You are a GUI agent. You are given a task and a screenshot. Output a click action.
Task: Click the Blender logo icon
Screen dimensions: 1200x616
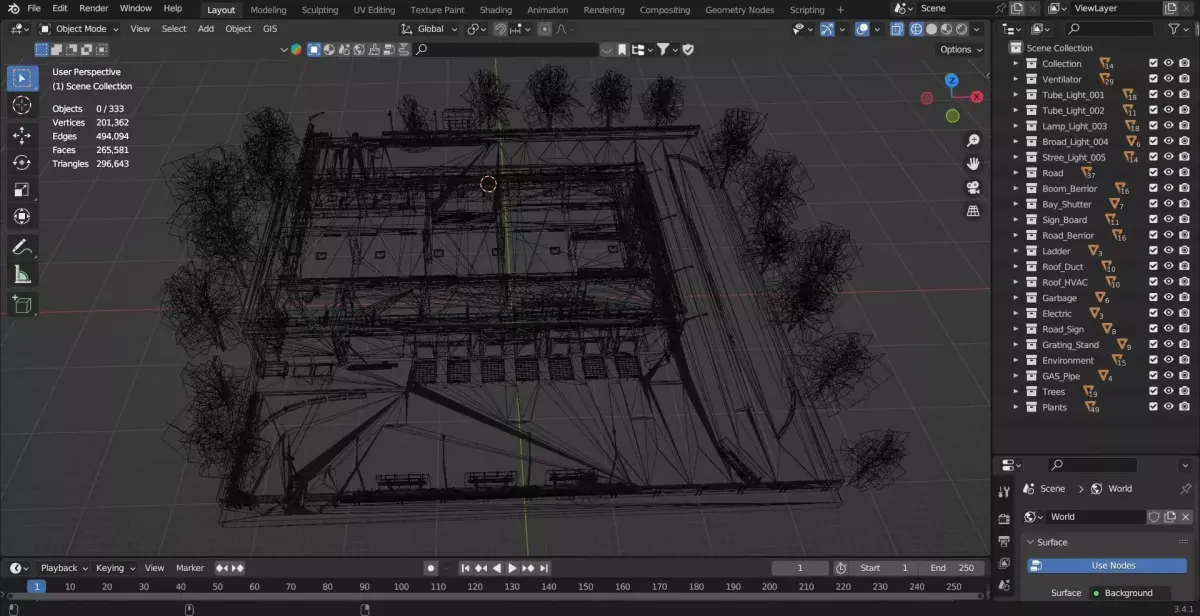[13, 9]
